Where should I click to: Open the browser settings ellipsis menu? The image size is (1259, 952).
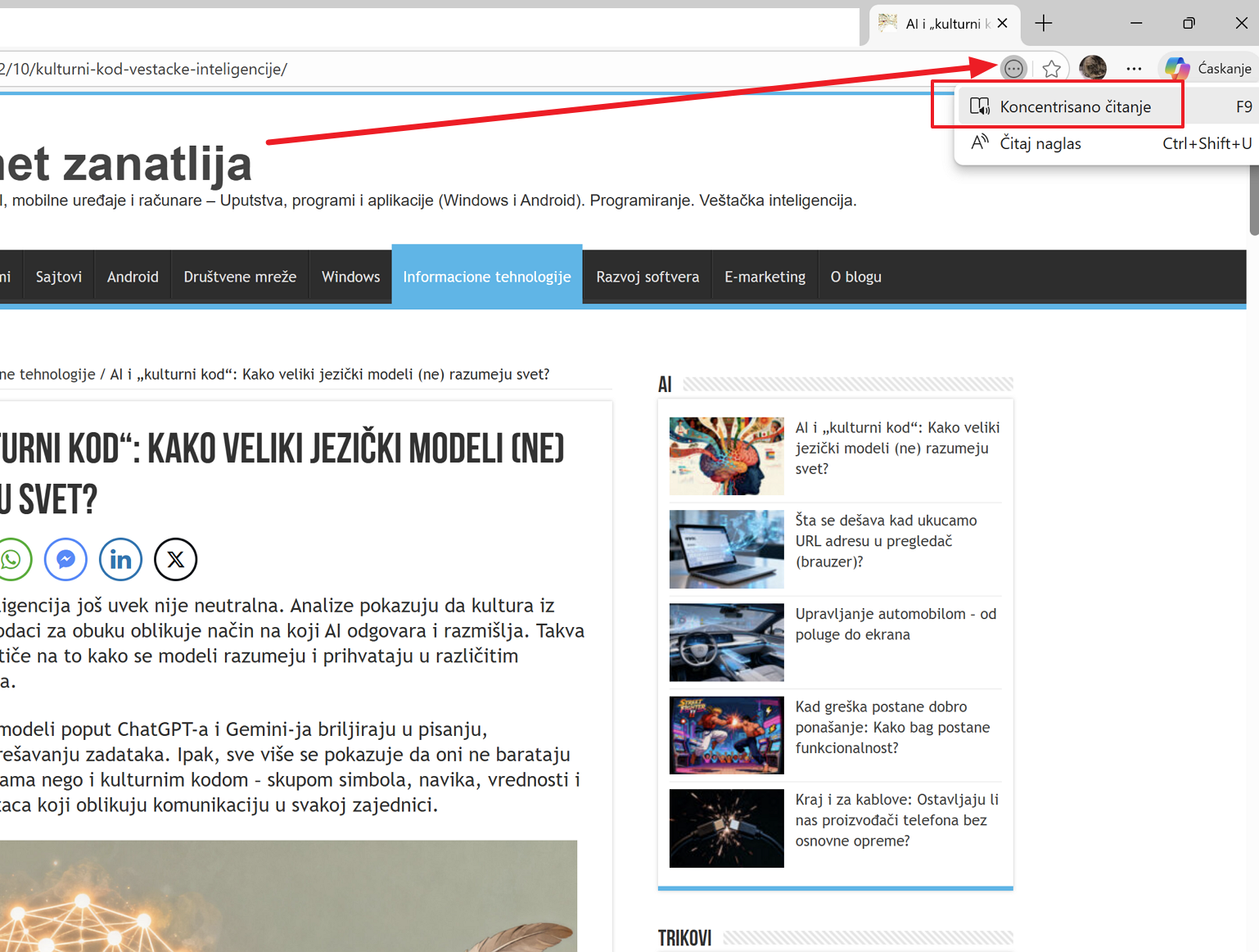tap(1134, 69)
